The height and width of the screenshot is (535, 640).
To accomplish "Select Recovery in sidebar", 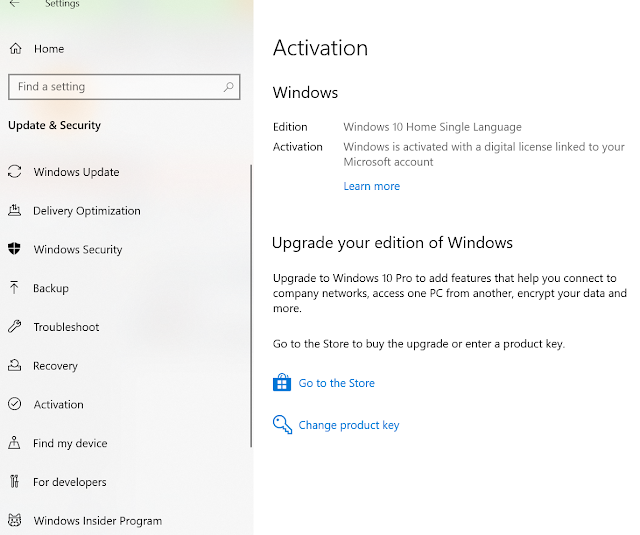I will coord(55,366).
